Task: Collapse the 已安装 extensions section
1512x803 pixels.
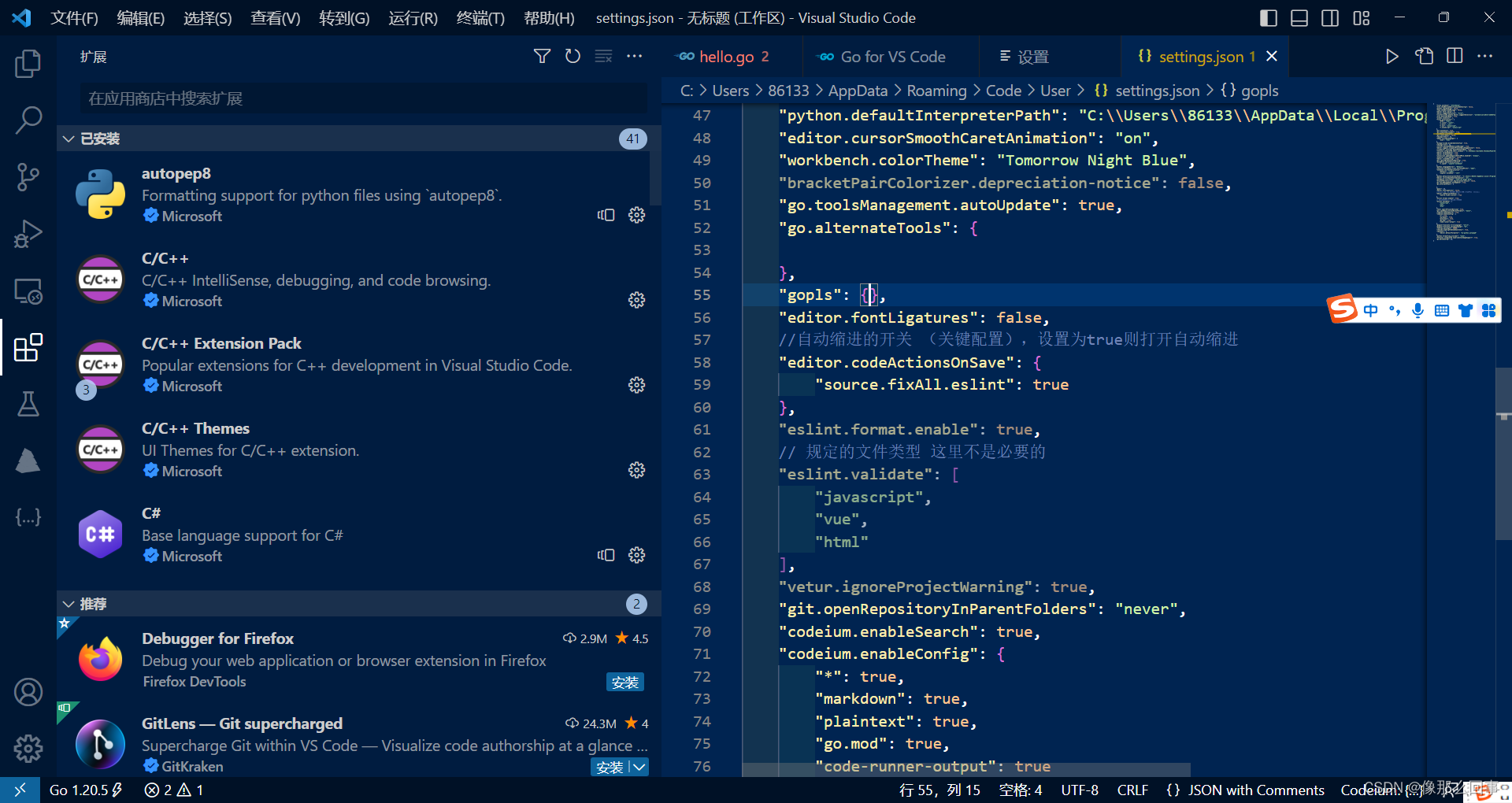Action: [x=69, y=138]
